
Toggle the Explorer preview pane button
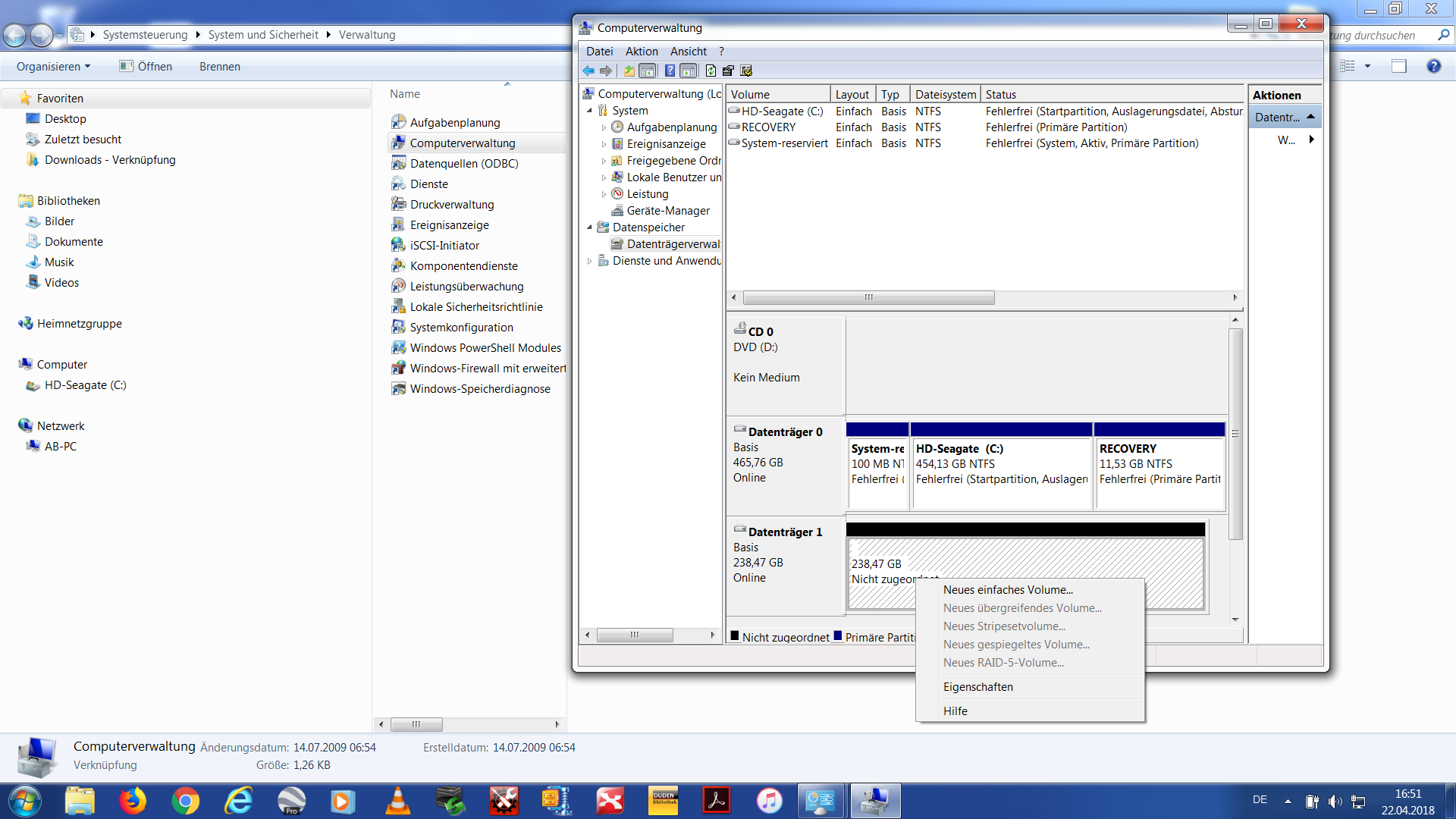(1398, 67)
